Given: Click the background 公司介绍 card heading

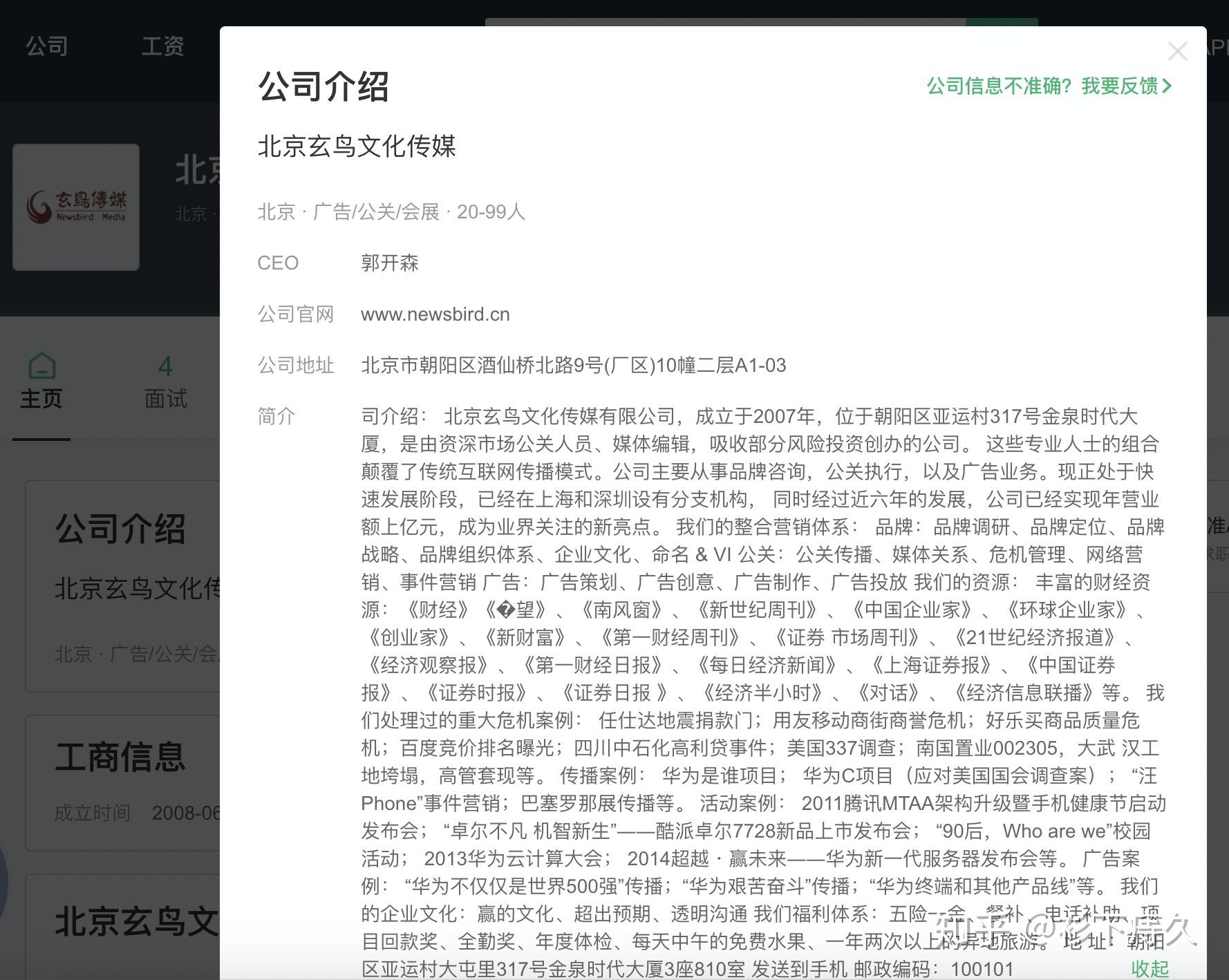Looking at the screenshot, I should click(120, 529).
